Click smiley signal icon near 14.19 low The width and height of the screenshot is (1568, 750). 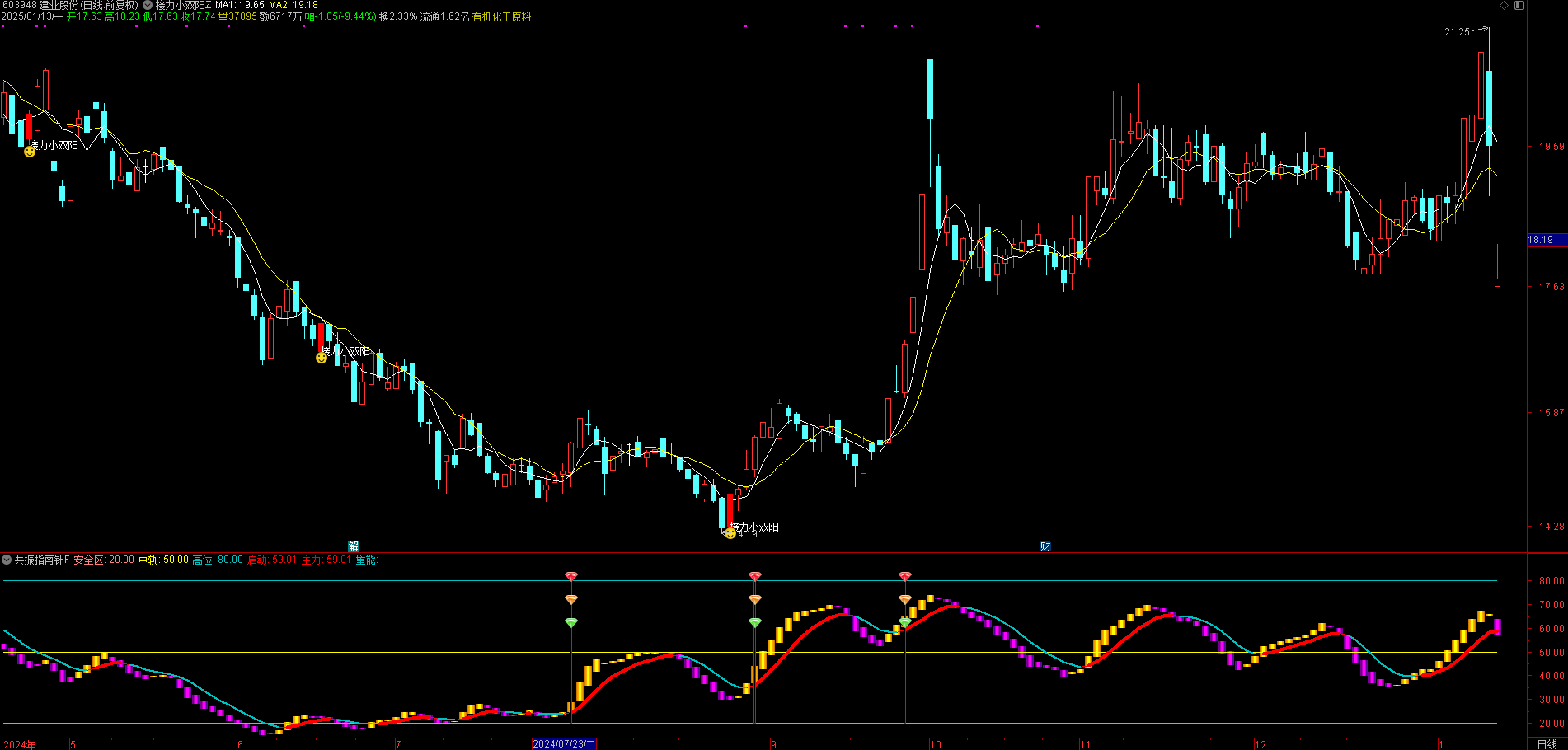(x=730, y=533)
